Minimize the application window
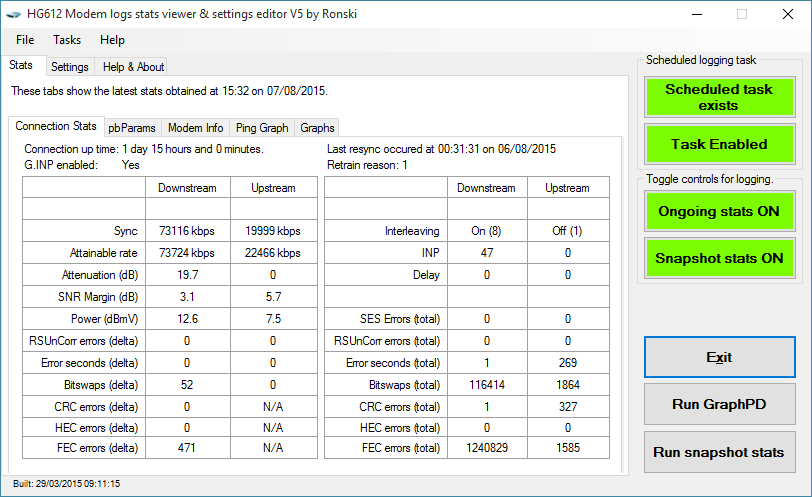812x497 pixels. point(697,14)
